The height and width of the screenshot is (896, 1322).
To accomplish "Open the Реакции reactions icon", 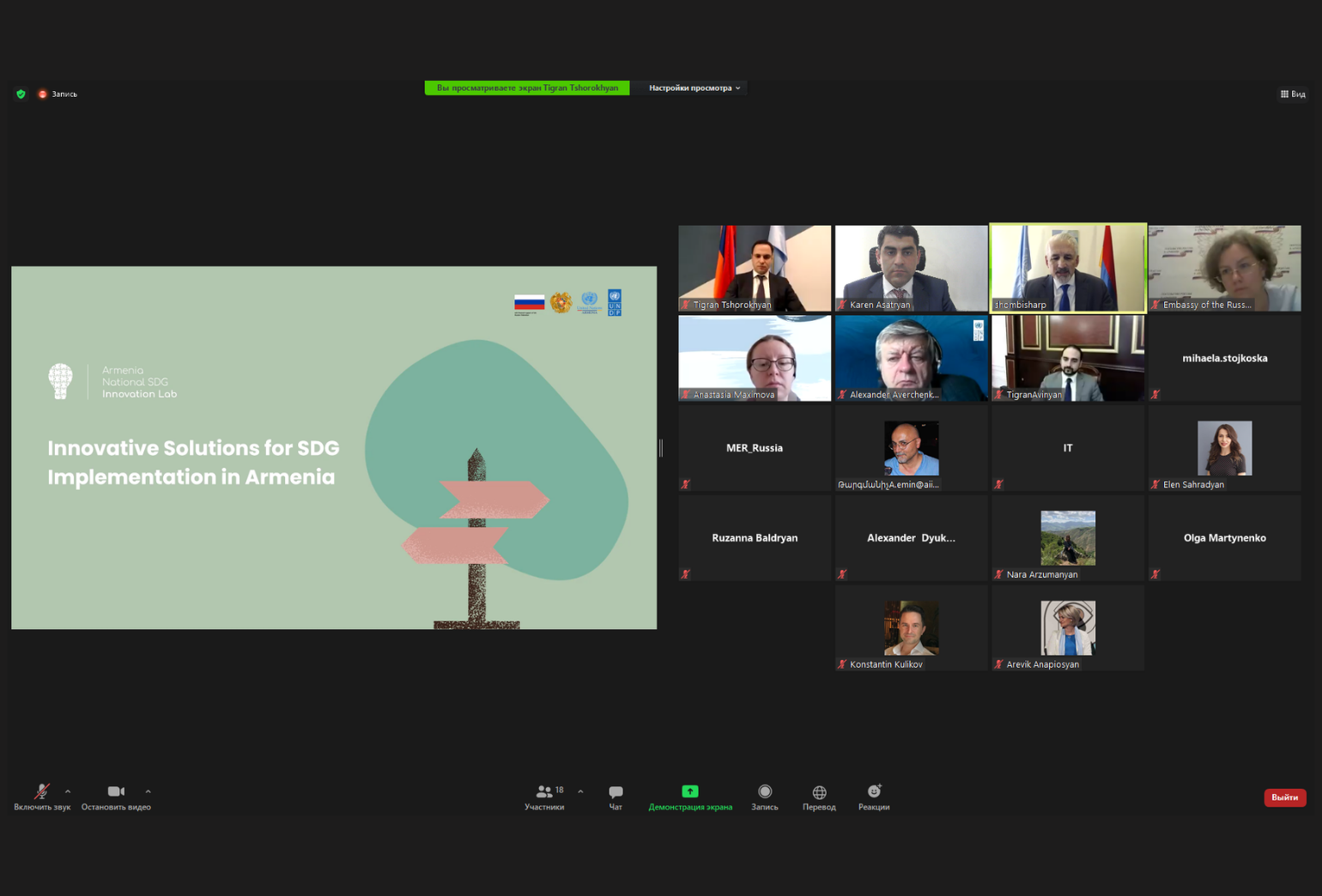I will pyautogui.click(x=873, y=792).
